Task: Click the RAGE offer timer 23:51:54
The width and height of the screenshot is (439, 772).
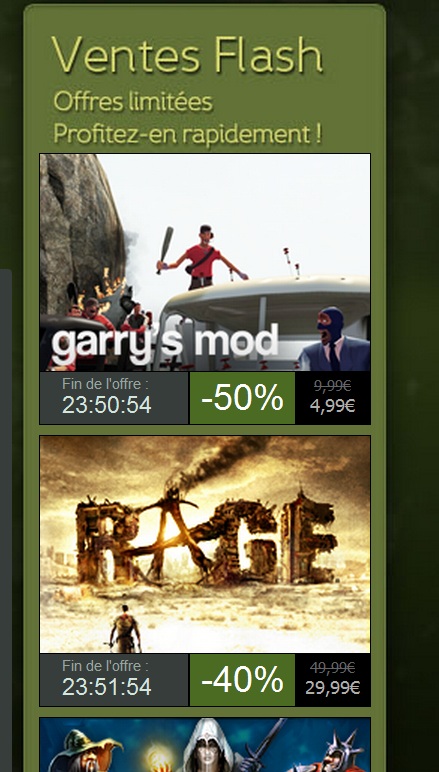Action: [x=107, y=687]
